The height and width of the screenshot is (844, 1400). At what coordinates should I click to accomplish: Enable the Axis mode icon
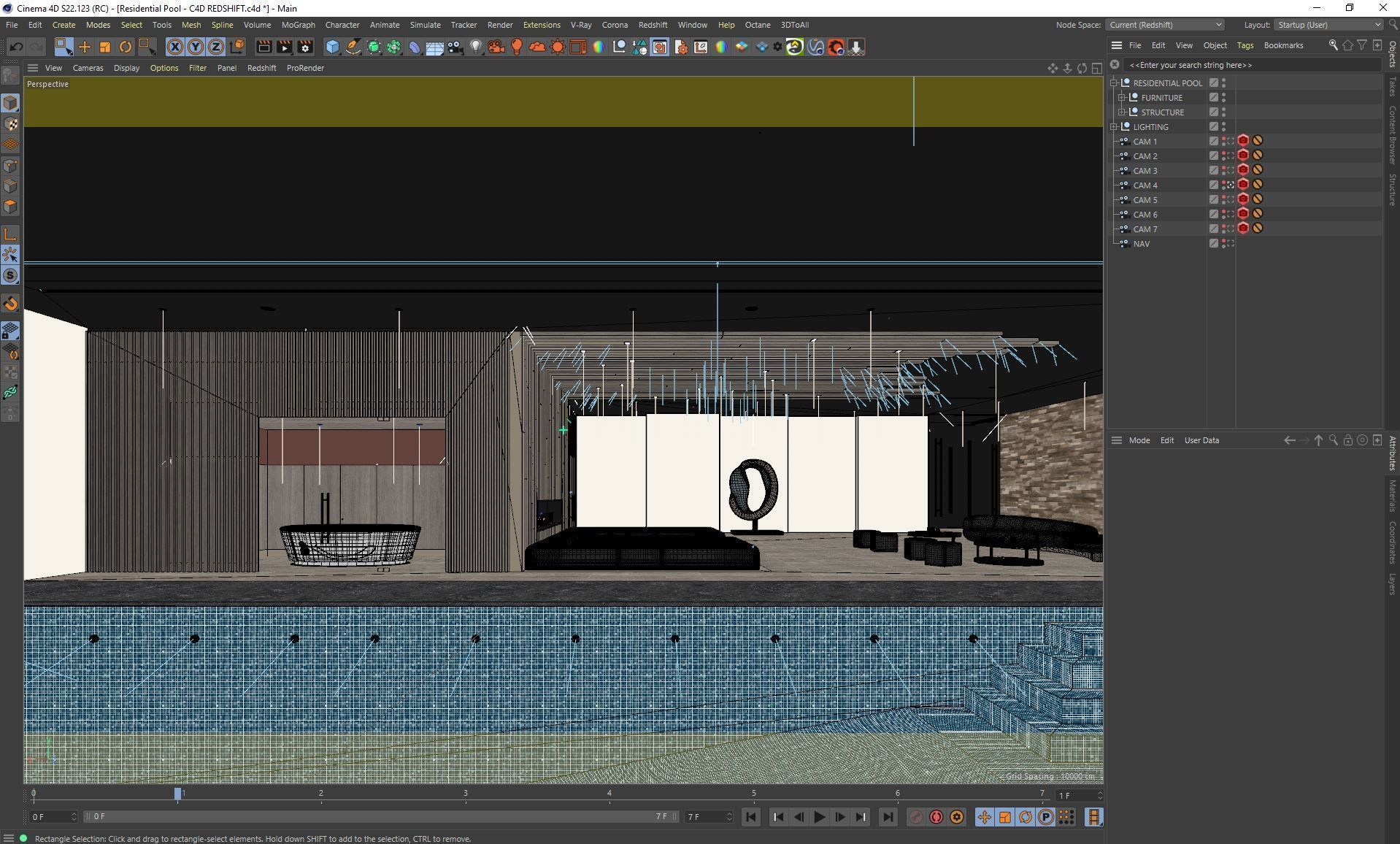pos(11,234)
